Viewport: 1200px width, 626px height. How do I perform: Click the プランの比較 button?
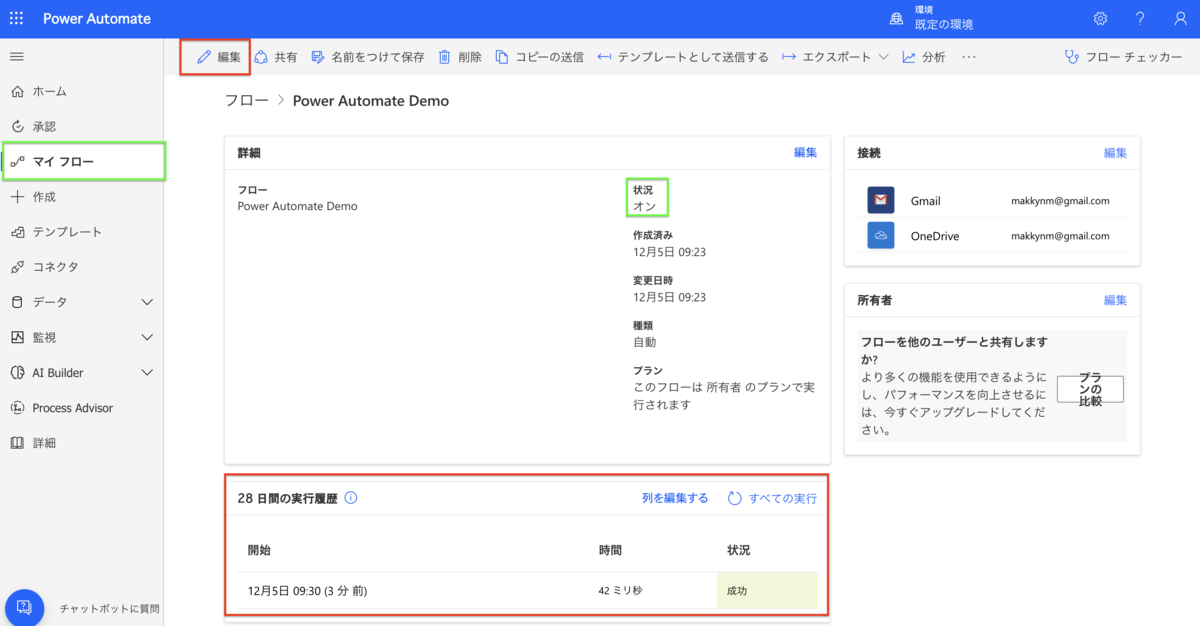click(1090, 389)
